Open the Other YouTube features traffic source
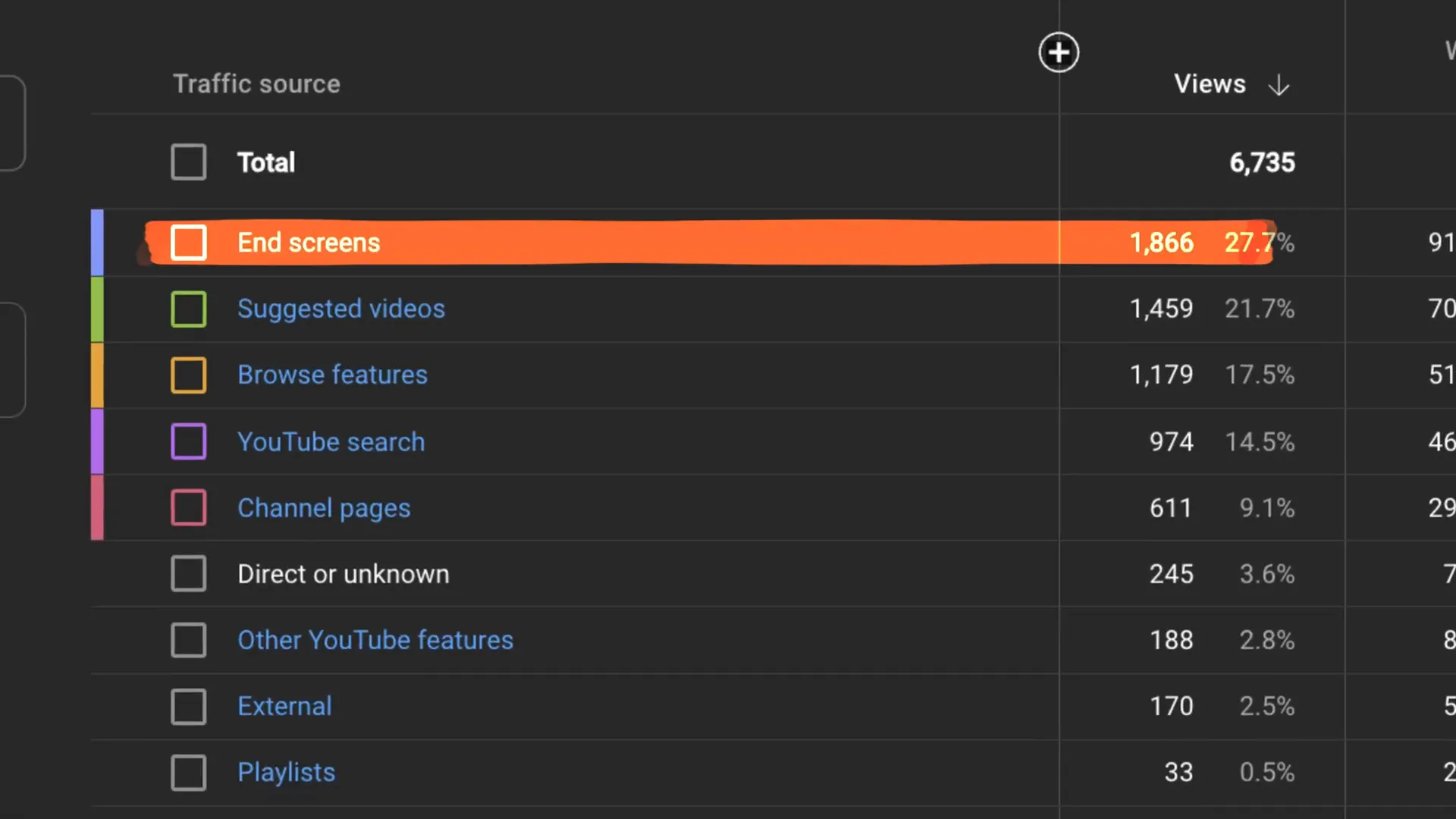Screen dimensions: 1456x819 pos(375,640)
